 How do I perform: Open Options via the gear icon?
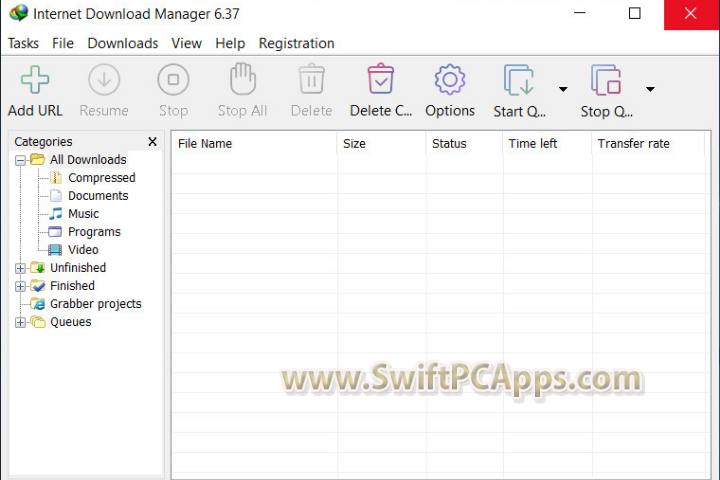tap(450, 80)
